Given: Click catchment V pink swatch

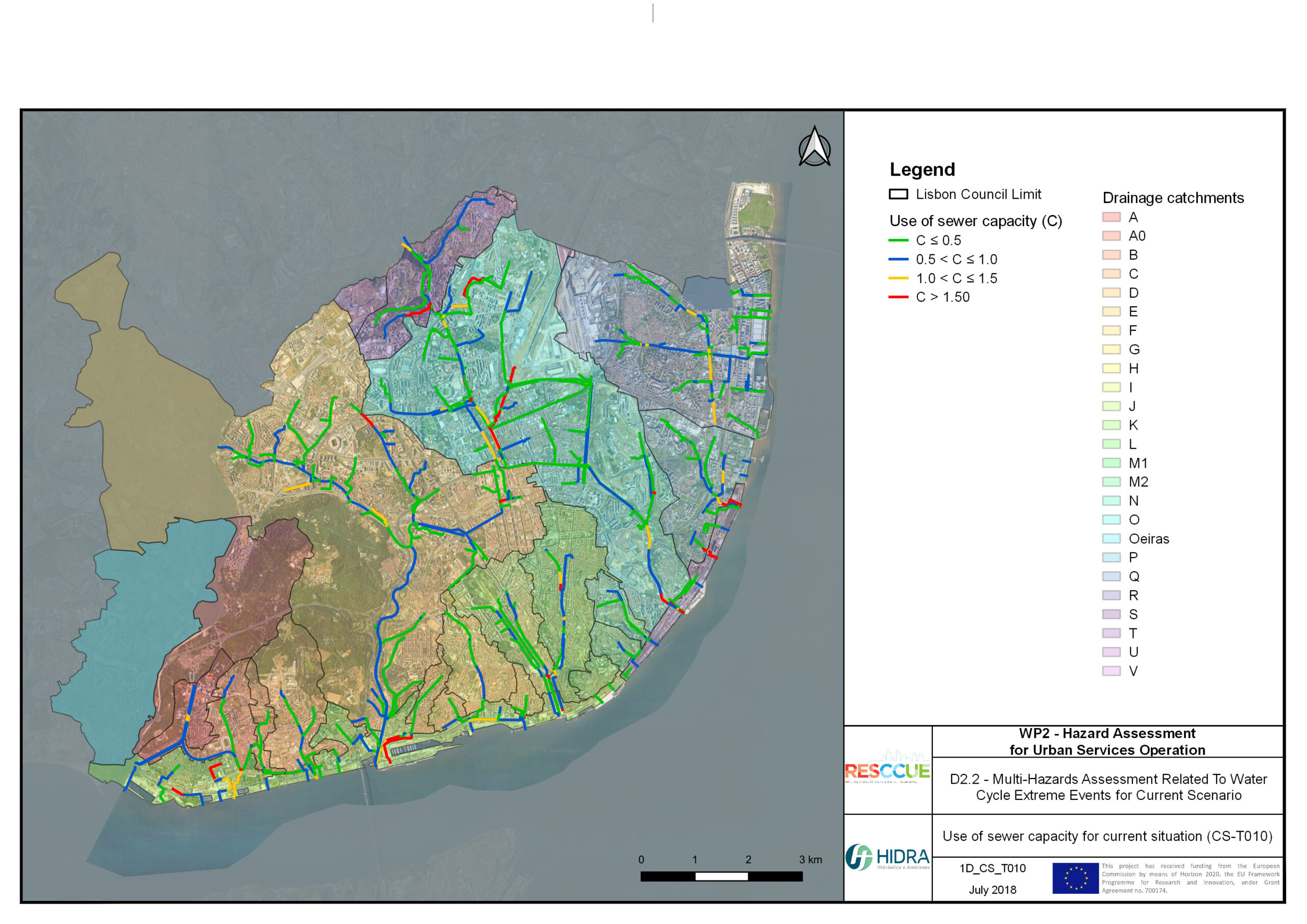Looking at the screenshot, I should pyautogui.click(x=1111, y=671).
